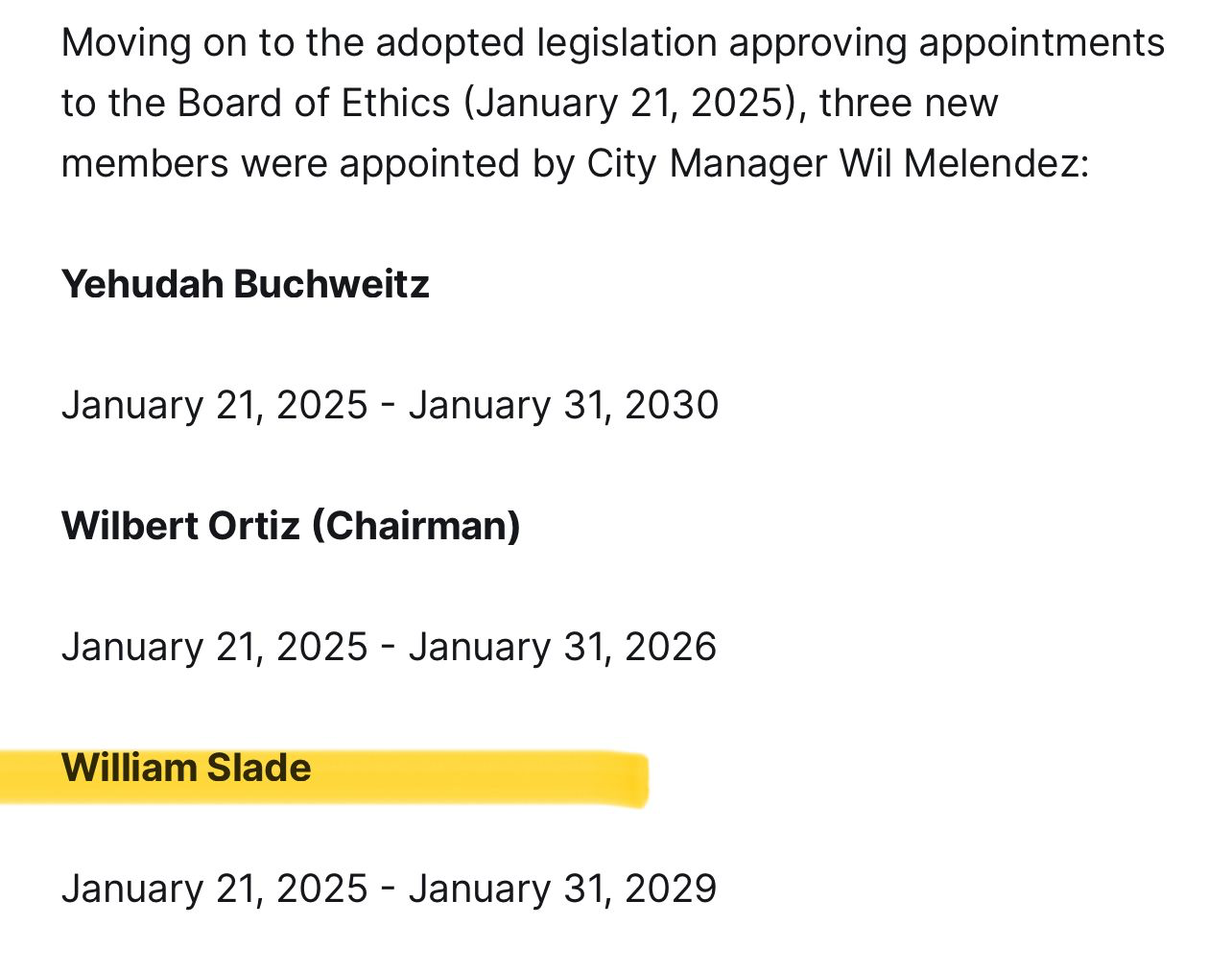Click the January 31, 2030 end date
Screen dimensions: 1232x972
[563, 405]
